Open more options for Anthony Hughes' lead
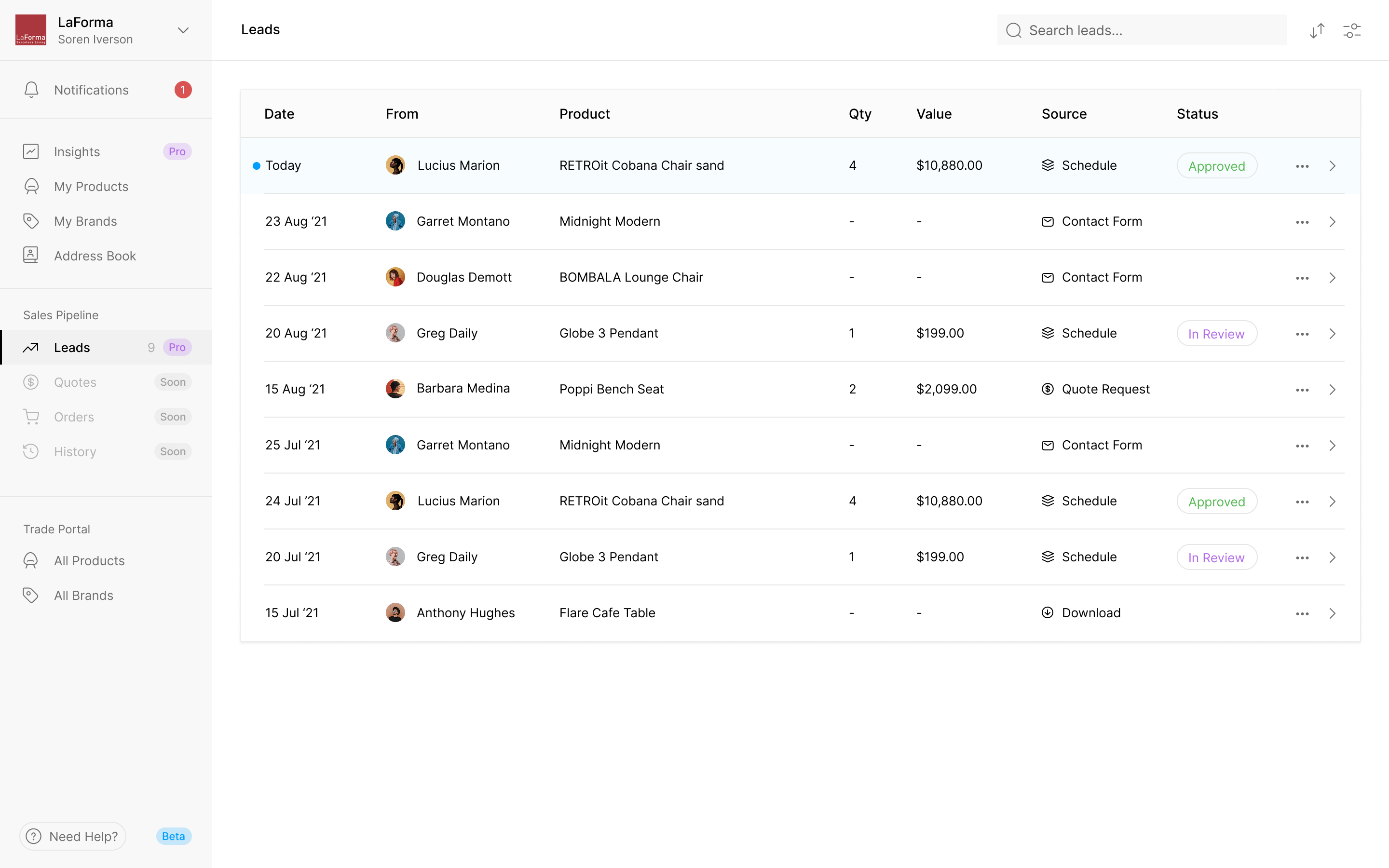The height and width of the screenshot is (868, 1389). tap(1302, 614)
